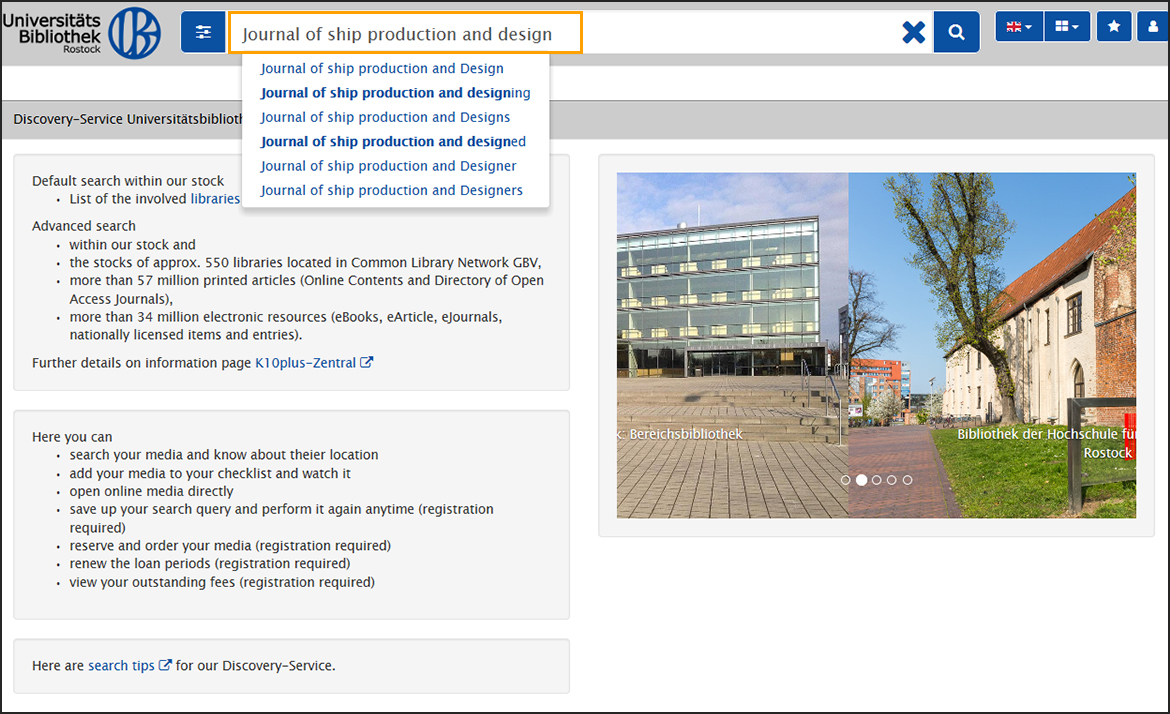The image size is (1170, 714).
Task: Click the Bereichsbibliothek glass building image
Action: tap(732, 345)
